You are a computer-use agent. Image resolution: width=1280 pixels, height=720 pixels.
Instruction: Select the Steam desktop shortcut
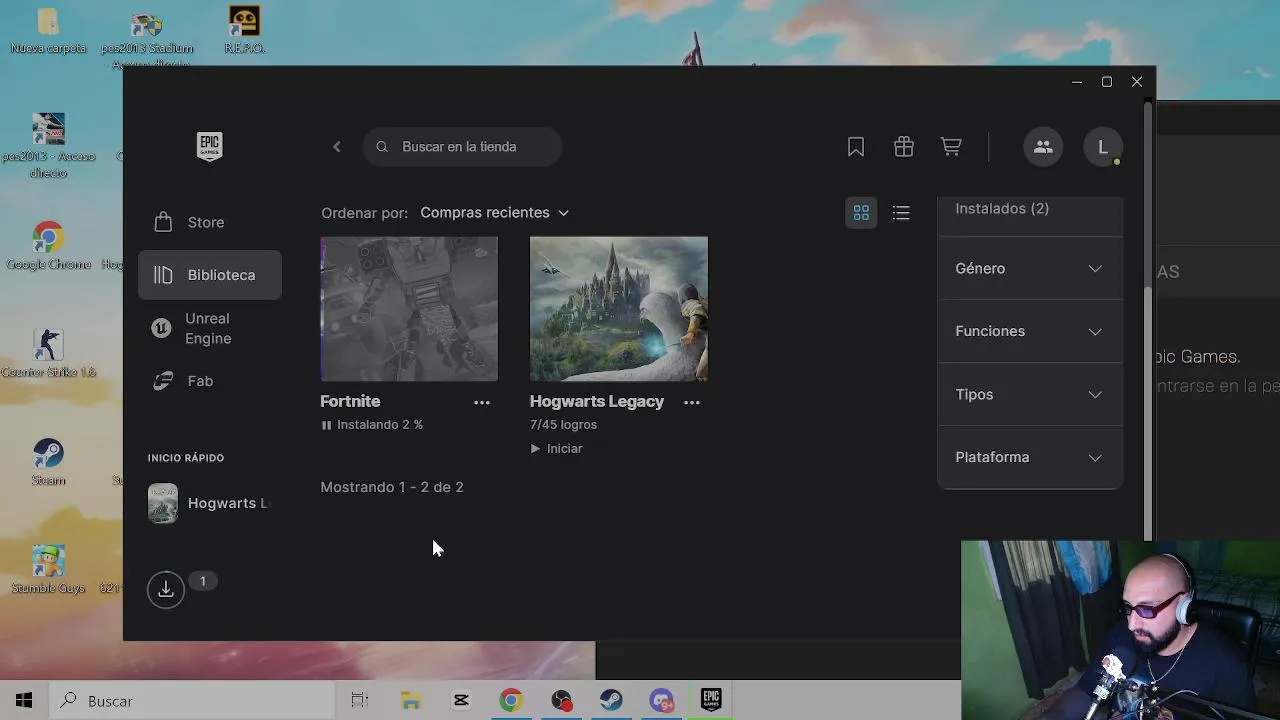tap(48, 462)
